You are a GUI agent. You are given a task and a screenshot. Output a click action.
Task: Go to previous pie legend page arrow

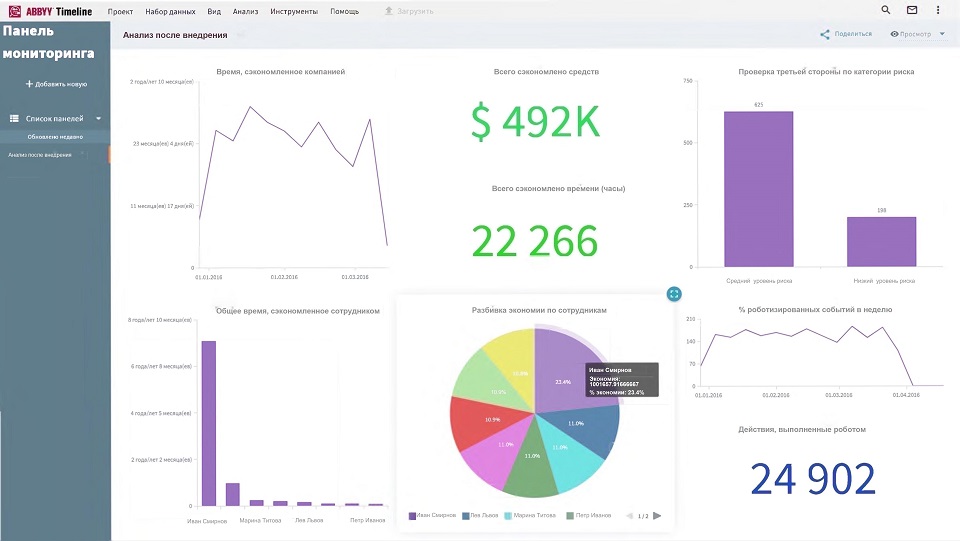click(x=629, y=516)
